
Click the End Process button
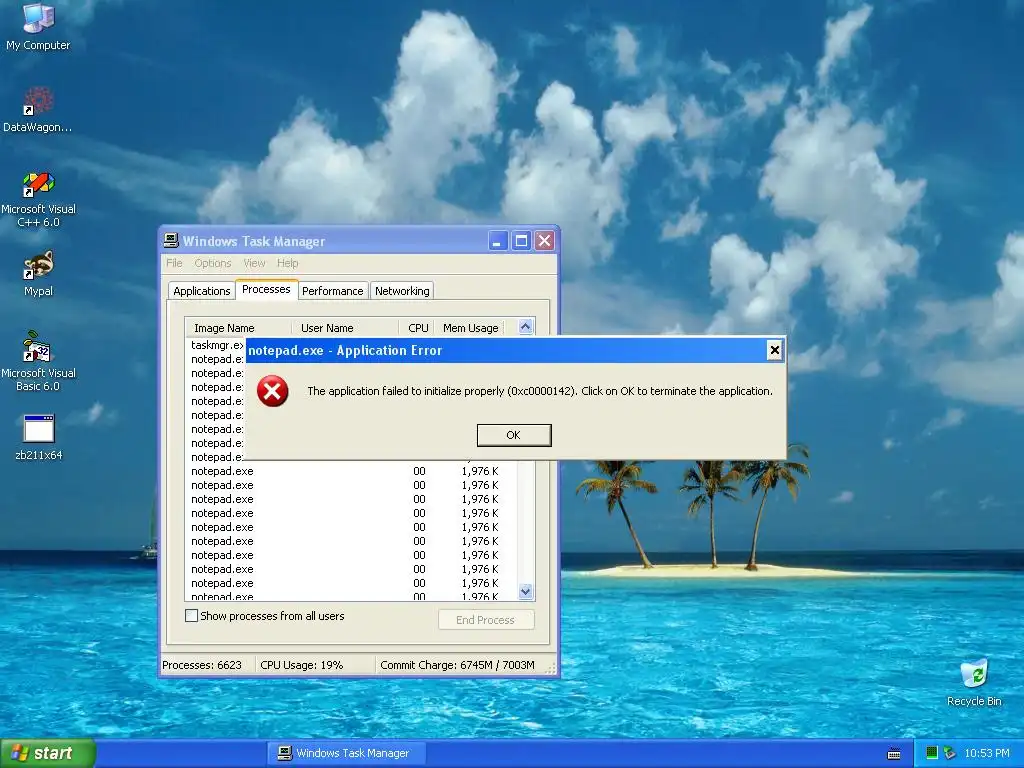click(x=486, y=620)
